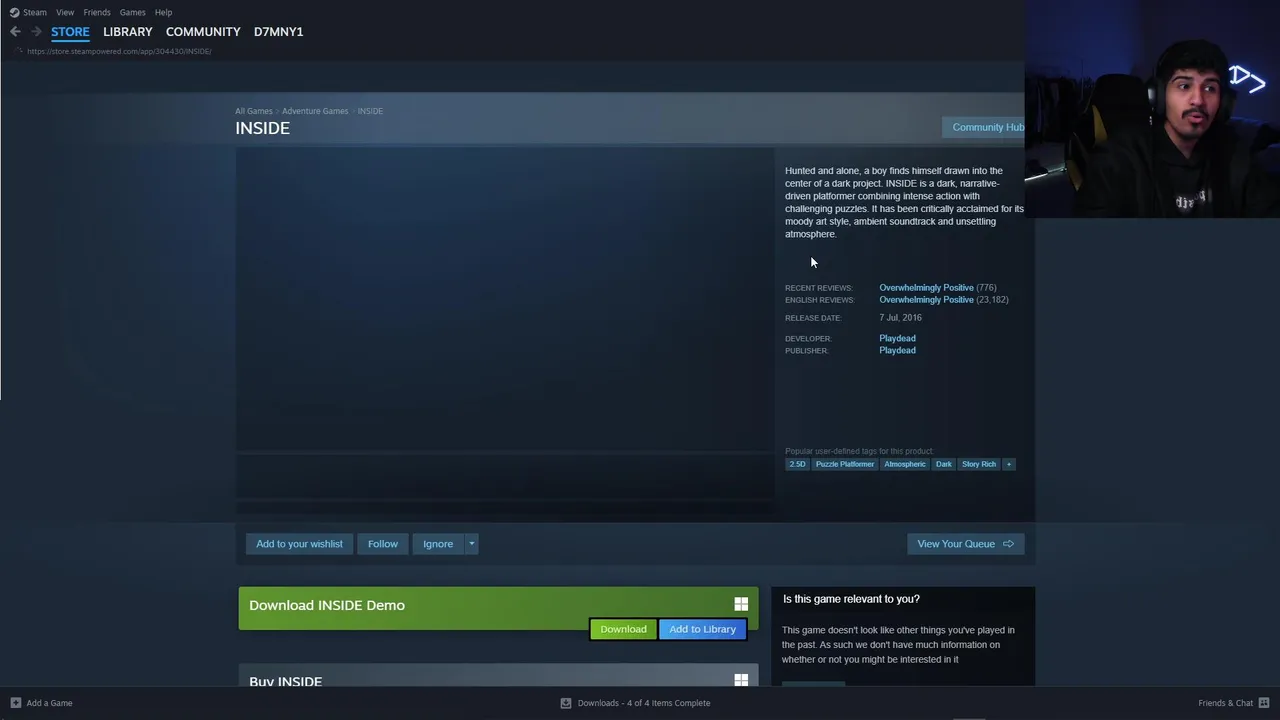Switch to the LIBRARY tab
Image resolution: width=1280 pixels, height=720 pixels.
[x=128, y=32]
